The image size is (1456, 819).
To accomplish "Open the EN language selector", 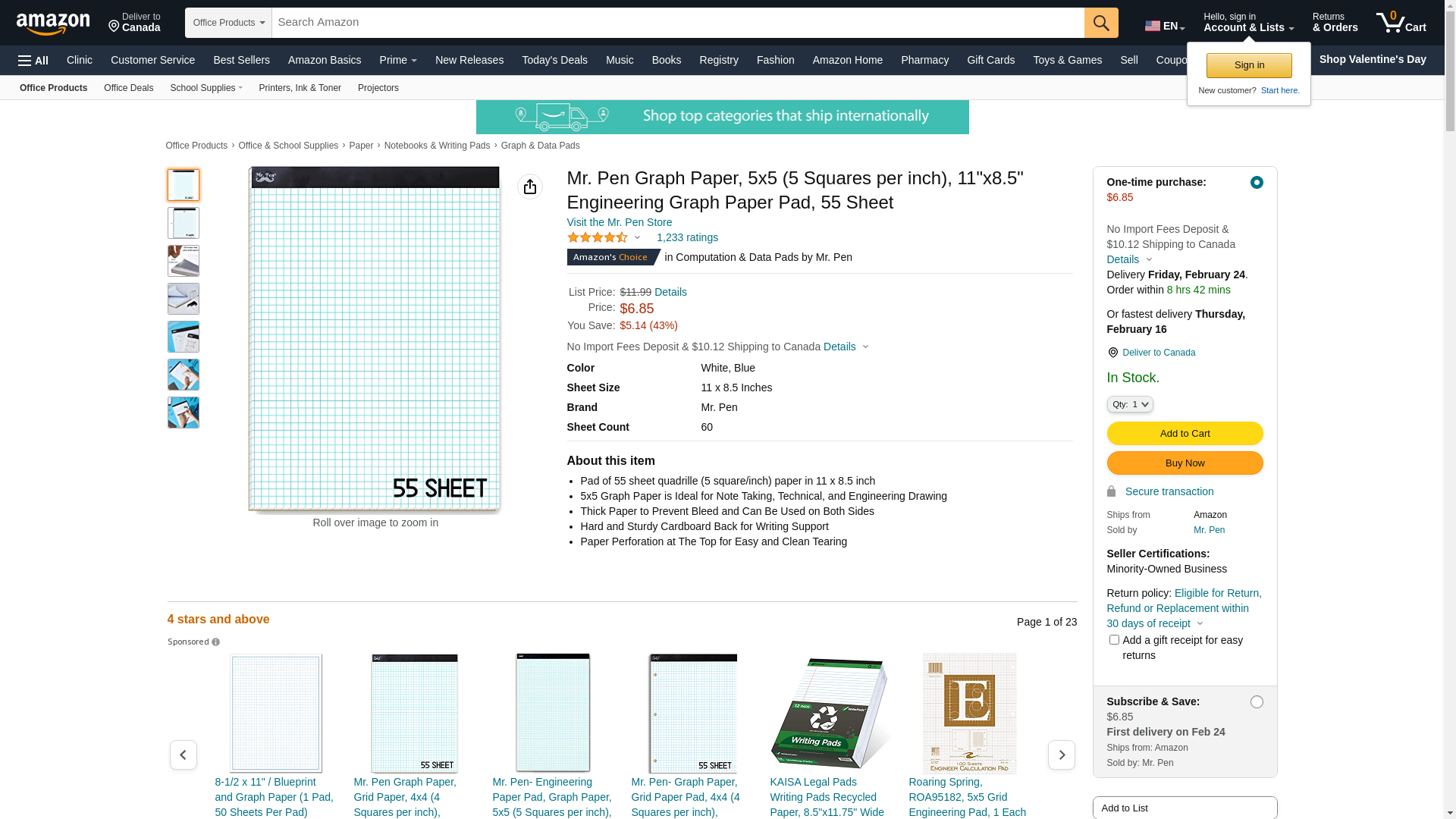I will pos(1164,27).
